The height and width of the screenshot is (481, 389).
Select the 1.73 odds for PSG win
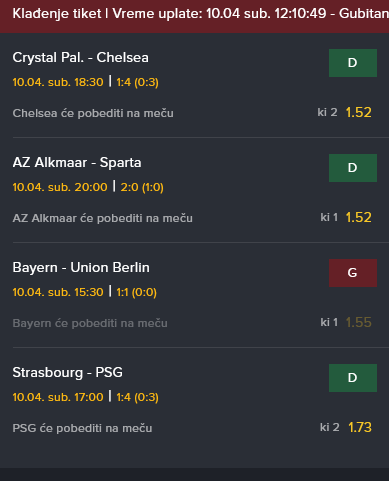(x=360, y=428)
